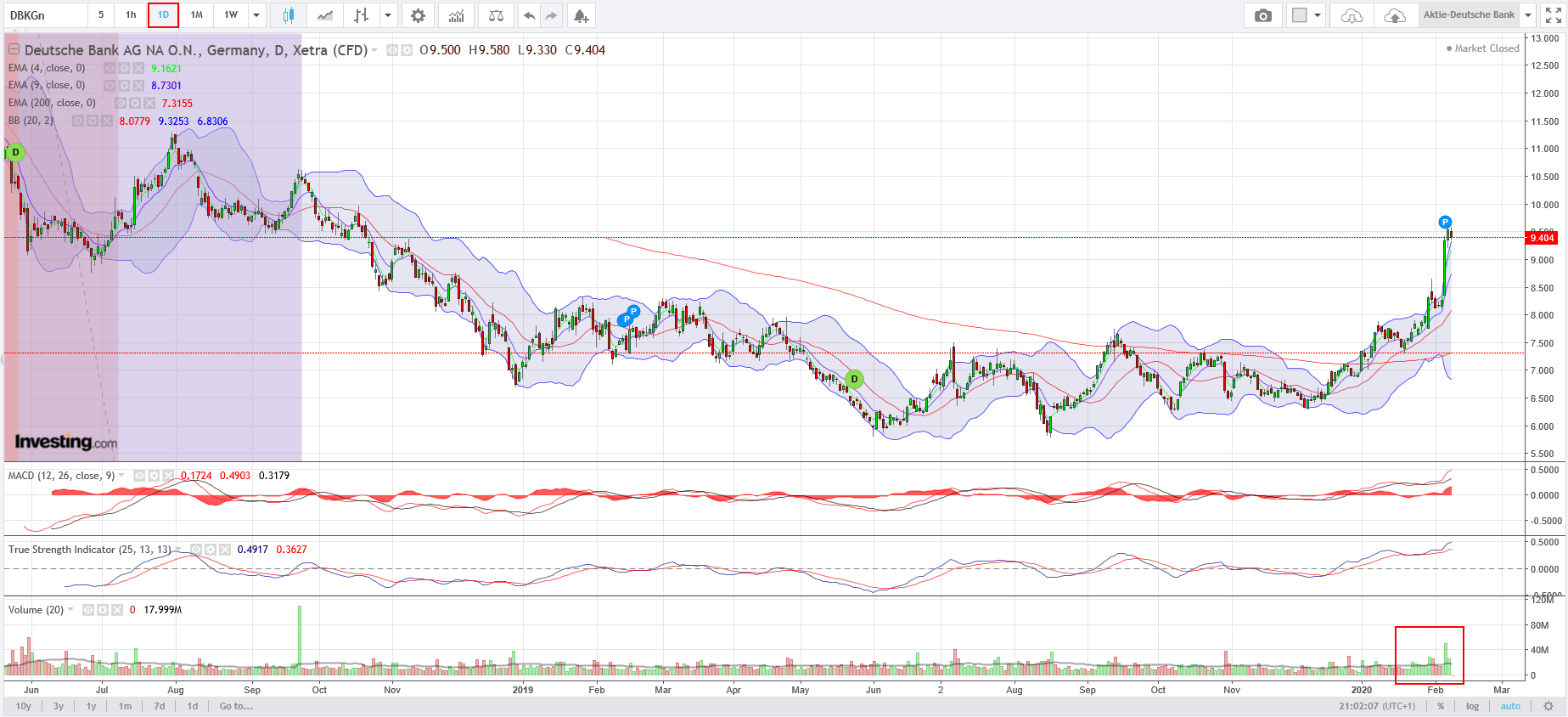Image resolution: width=1568 pixels, height=717 pixels.
Task: Expand the Deutsche Bank title dropdown arrow
Action: (x=374, y=50)
